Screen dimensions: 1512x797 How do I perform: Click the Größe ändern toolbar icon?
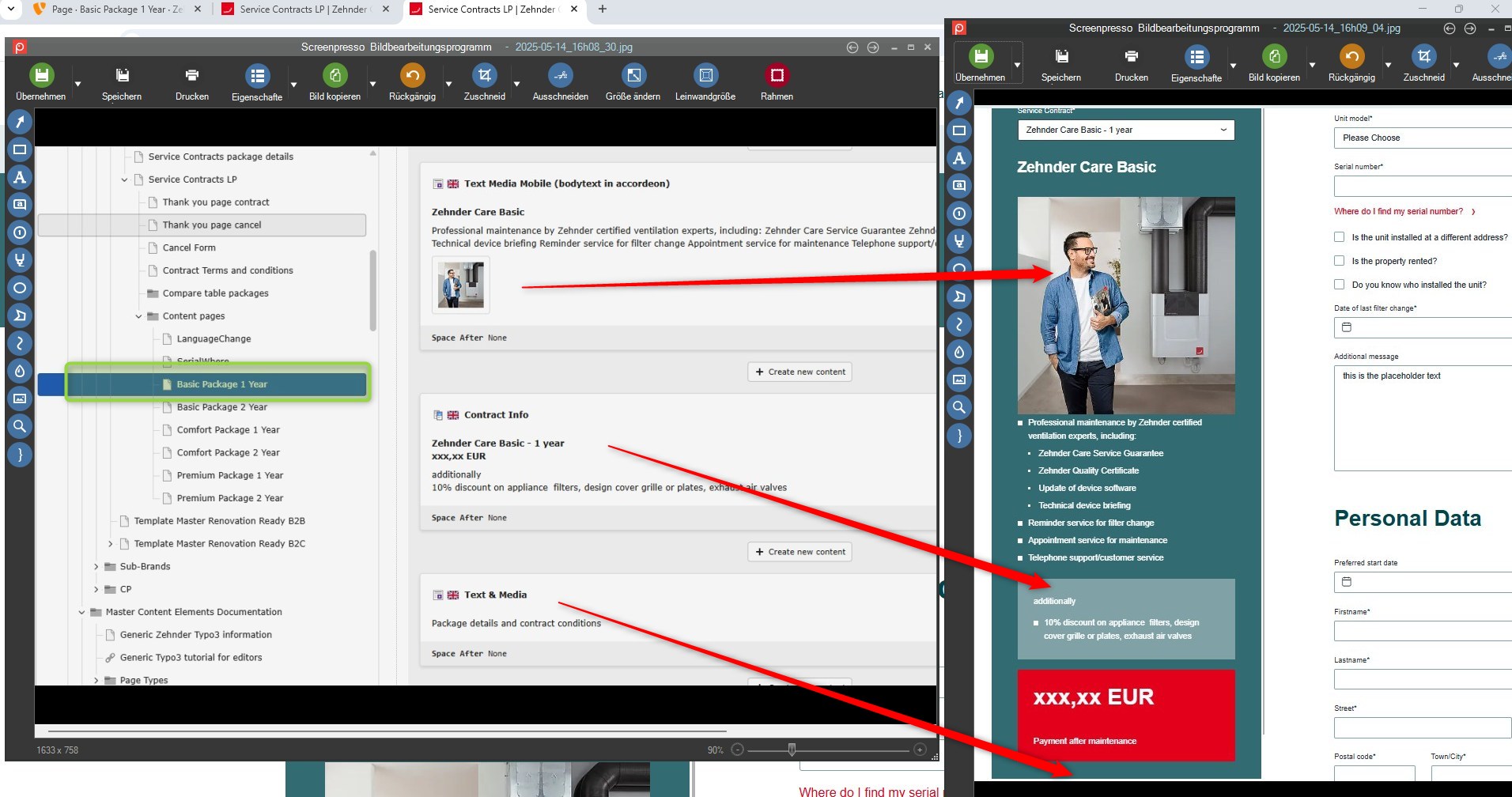pyautogui.click(x=633, y=76)
